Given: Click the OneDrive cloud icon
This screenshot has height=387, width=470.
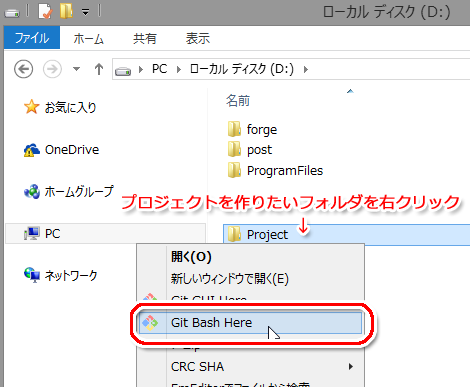Looking at the screenshot, I should coord(31,150).
